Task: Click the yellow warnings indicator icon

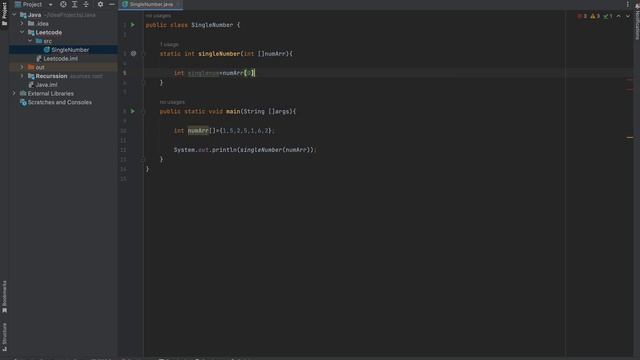Action: [595, 16]
